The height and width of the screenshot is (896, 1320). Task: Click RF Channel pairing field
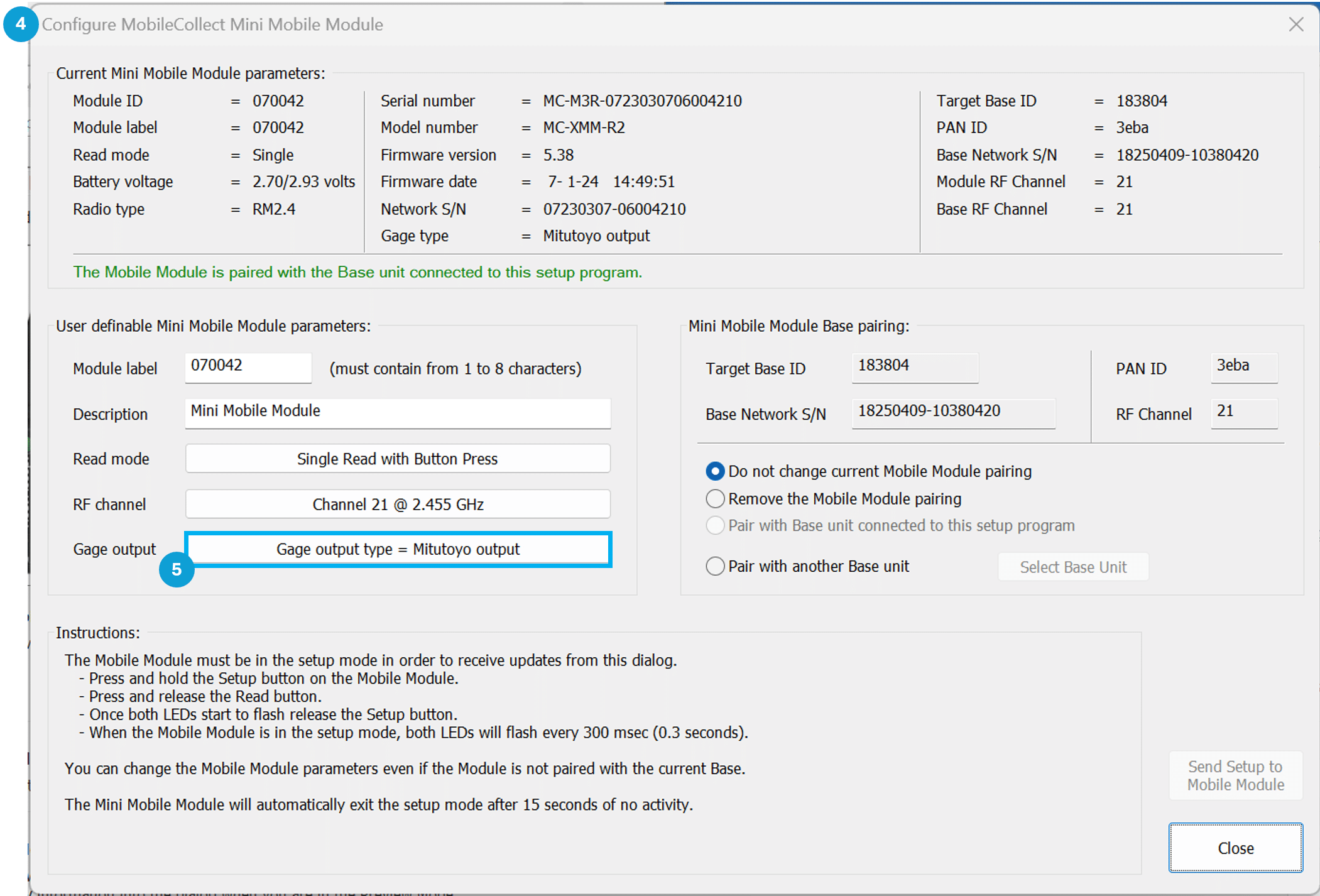[x=1243, y=412]
